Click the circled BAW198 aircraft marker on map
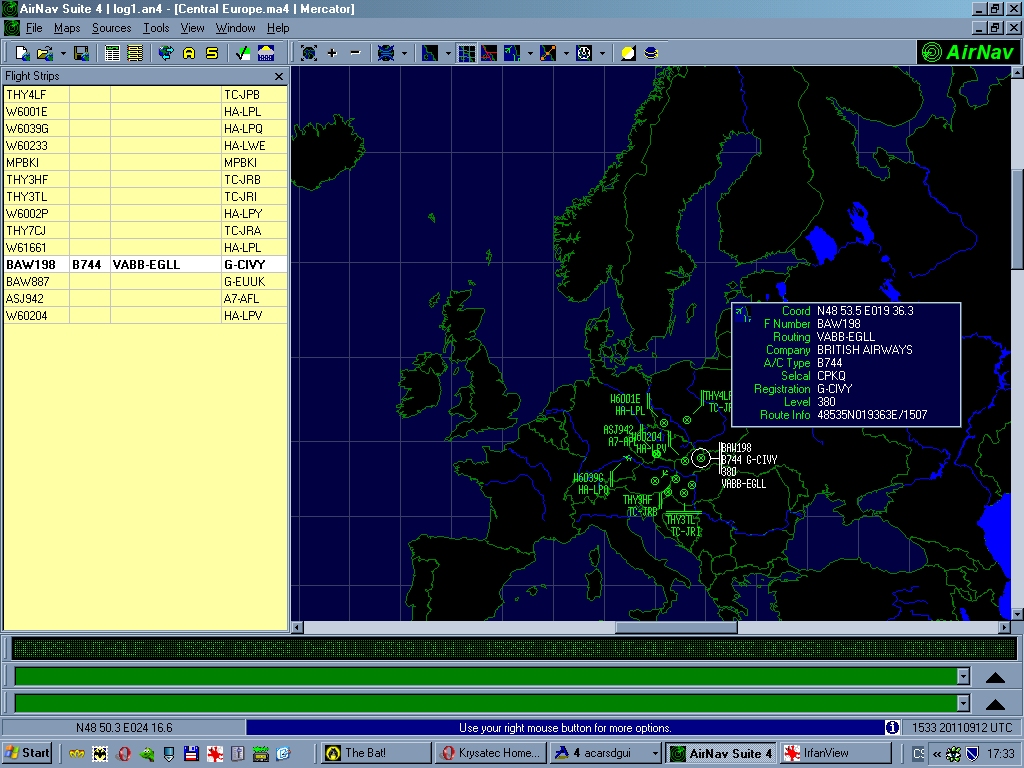 point(701,458)
